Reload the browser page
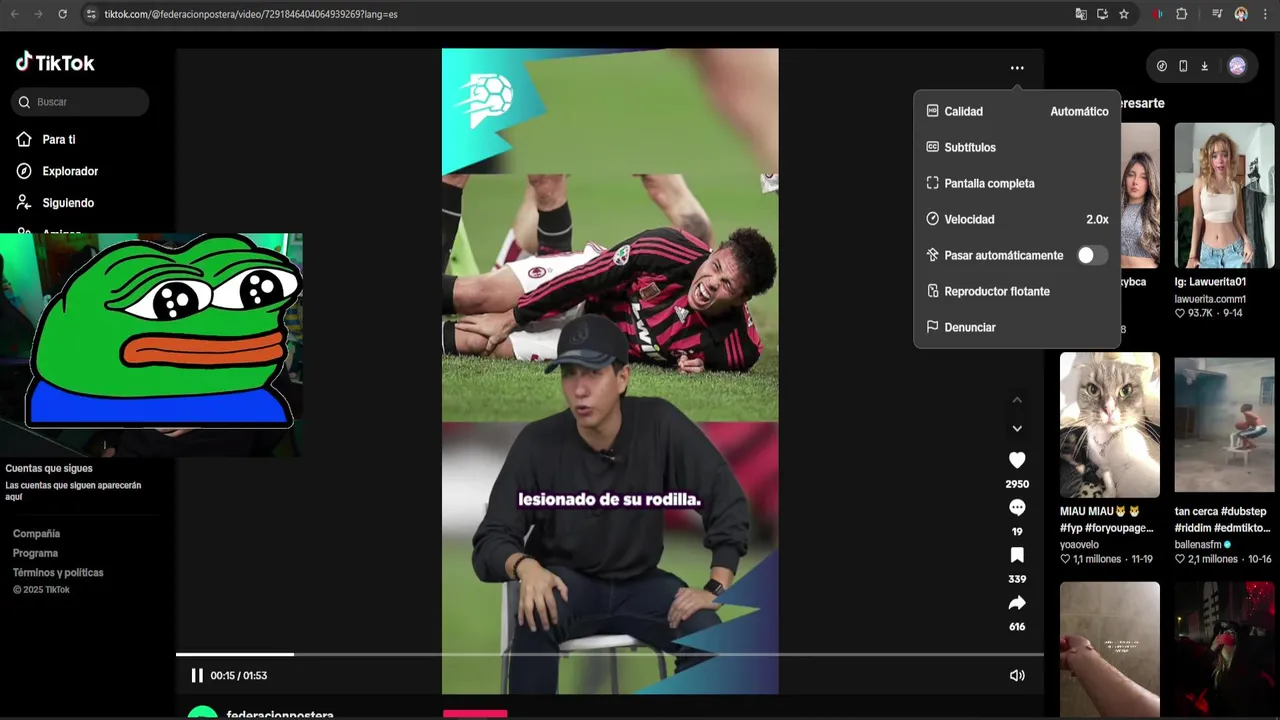 (62, 14)
